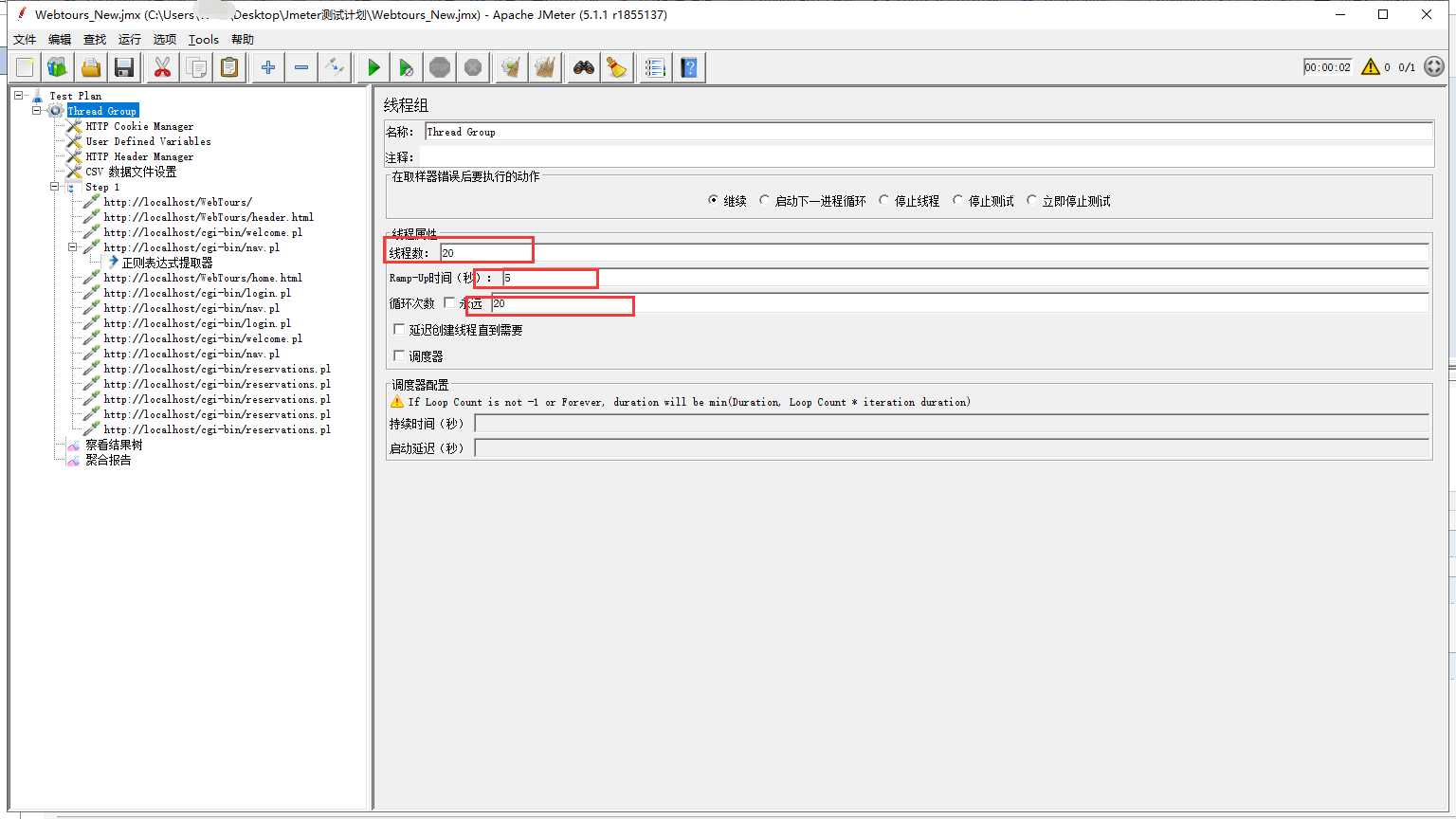Click the Paste clipboard icon
The width and height of the screenshot is (1456, 819).
click(229, 67)
